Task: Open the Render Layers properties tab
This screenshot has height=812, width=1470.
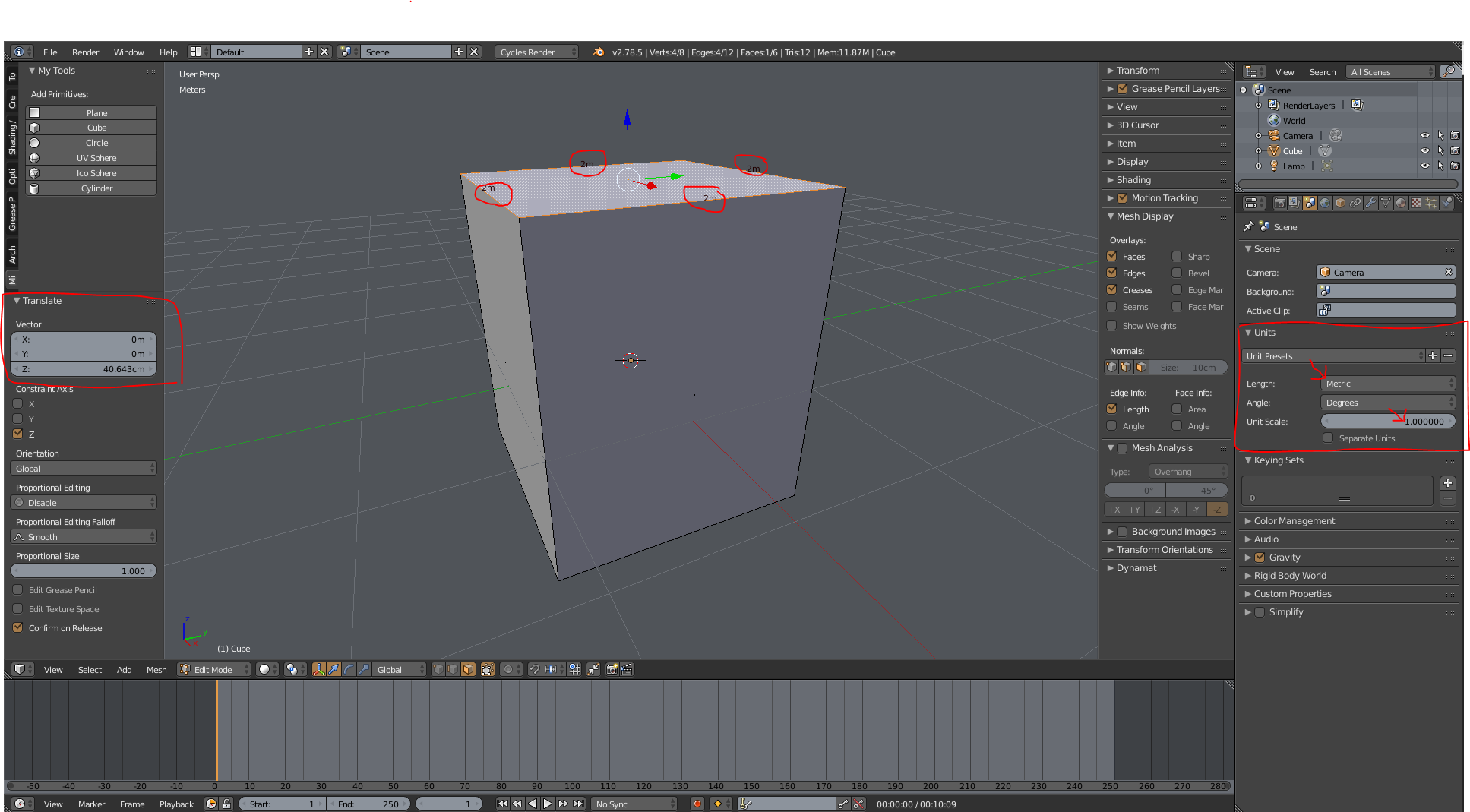Action: click(x=1295, y=203)
